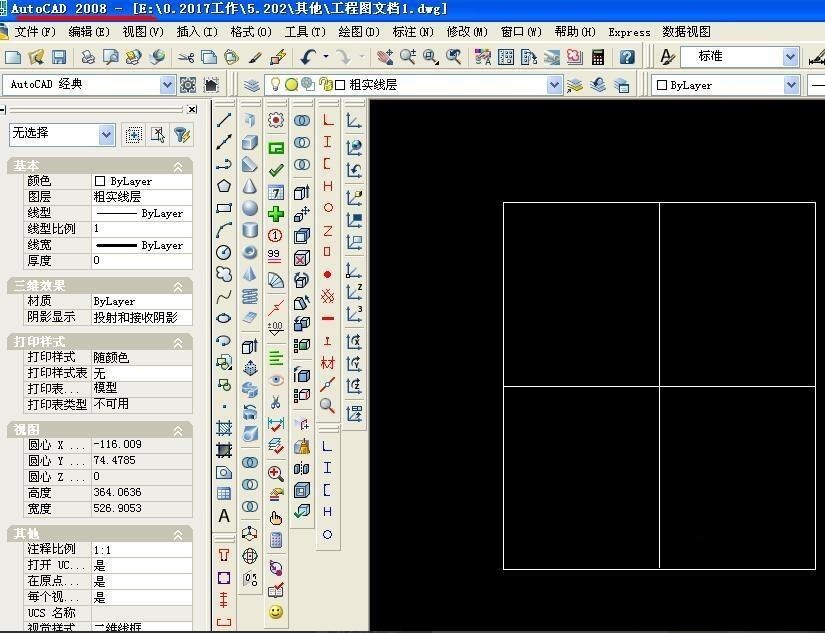Open the 文件(F) menu
Viewport: 825px width, 633px height.
35,32
